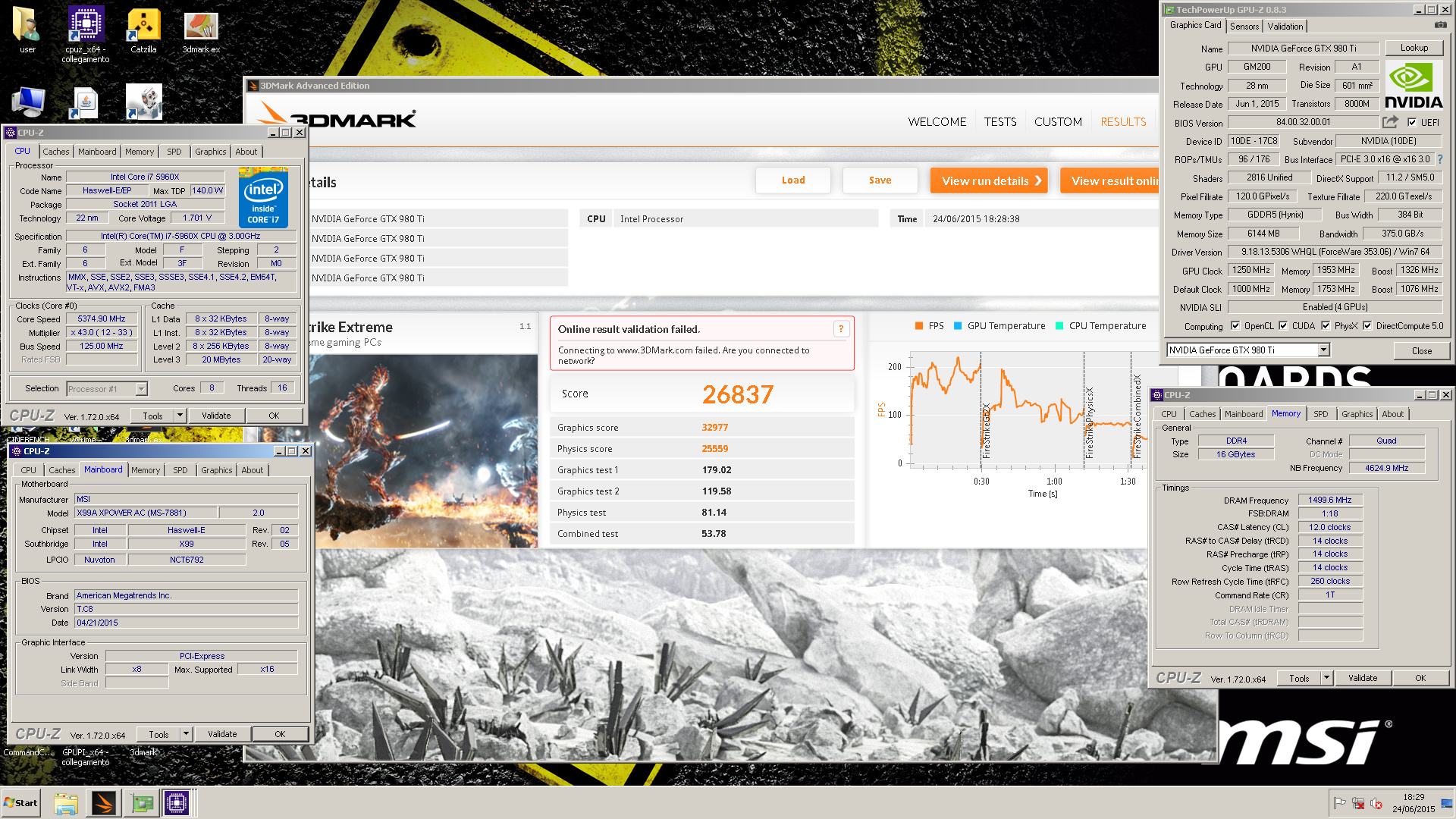This screenshot has width=1456, height=819.
Task: Click the NVIDIA logo in GPU-Z
Action: point(1414,86)
